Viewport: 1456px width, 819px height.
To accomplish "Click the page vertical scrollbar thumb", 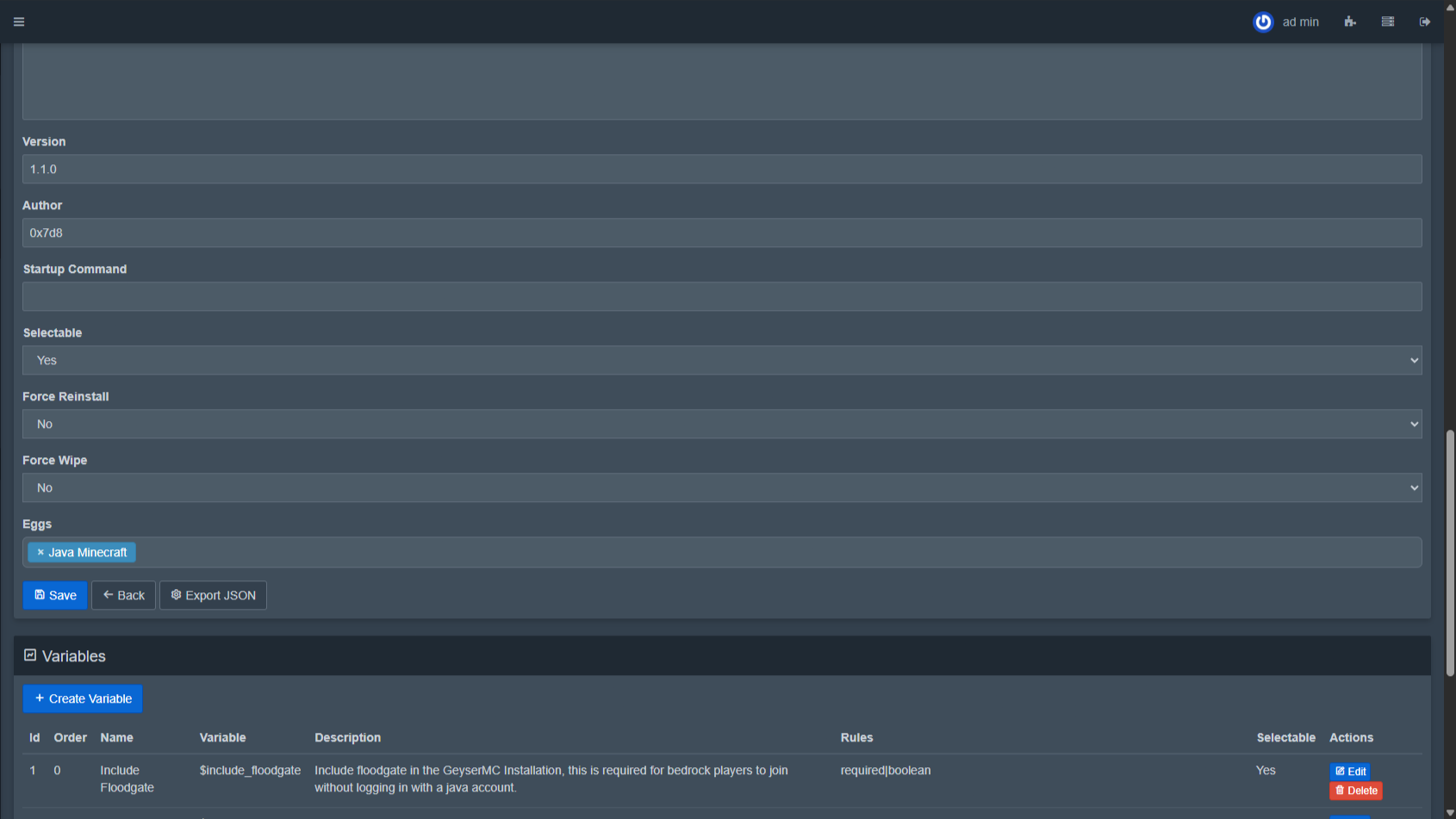I will point(1449,551).
